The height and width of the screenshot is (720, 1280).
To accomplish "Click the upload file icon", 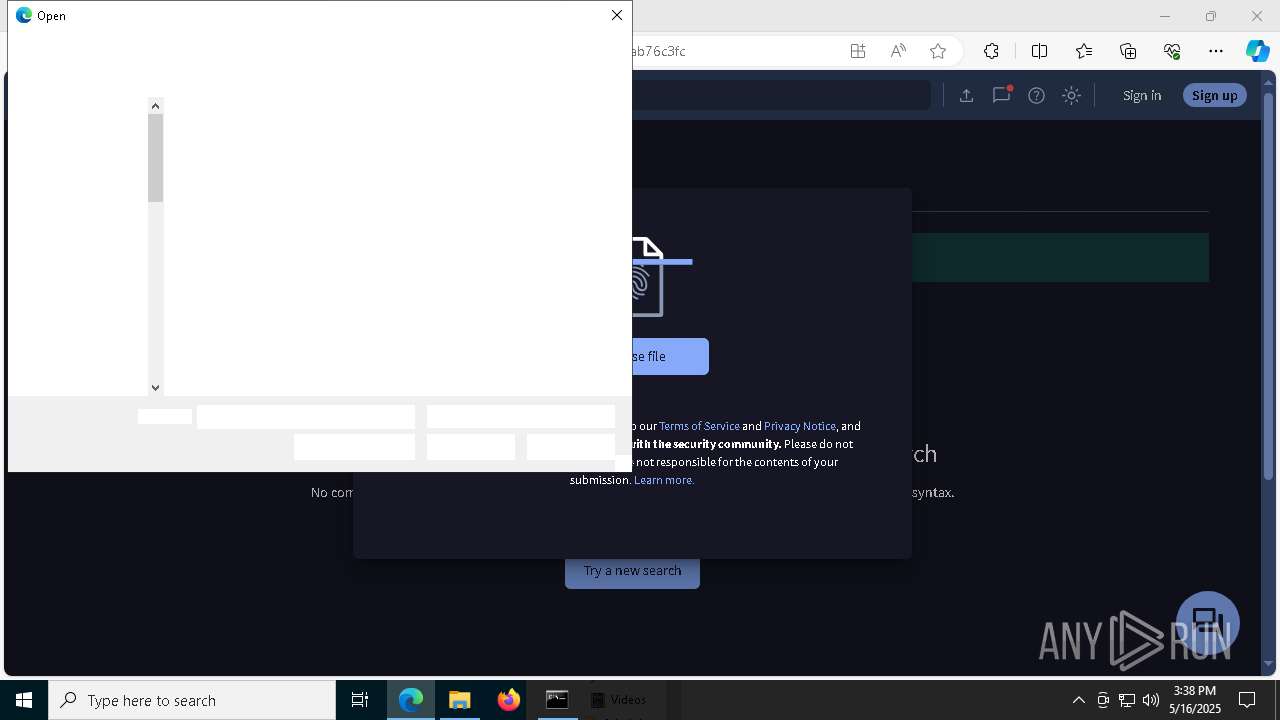I will 966,95.
